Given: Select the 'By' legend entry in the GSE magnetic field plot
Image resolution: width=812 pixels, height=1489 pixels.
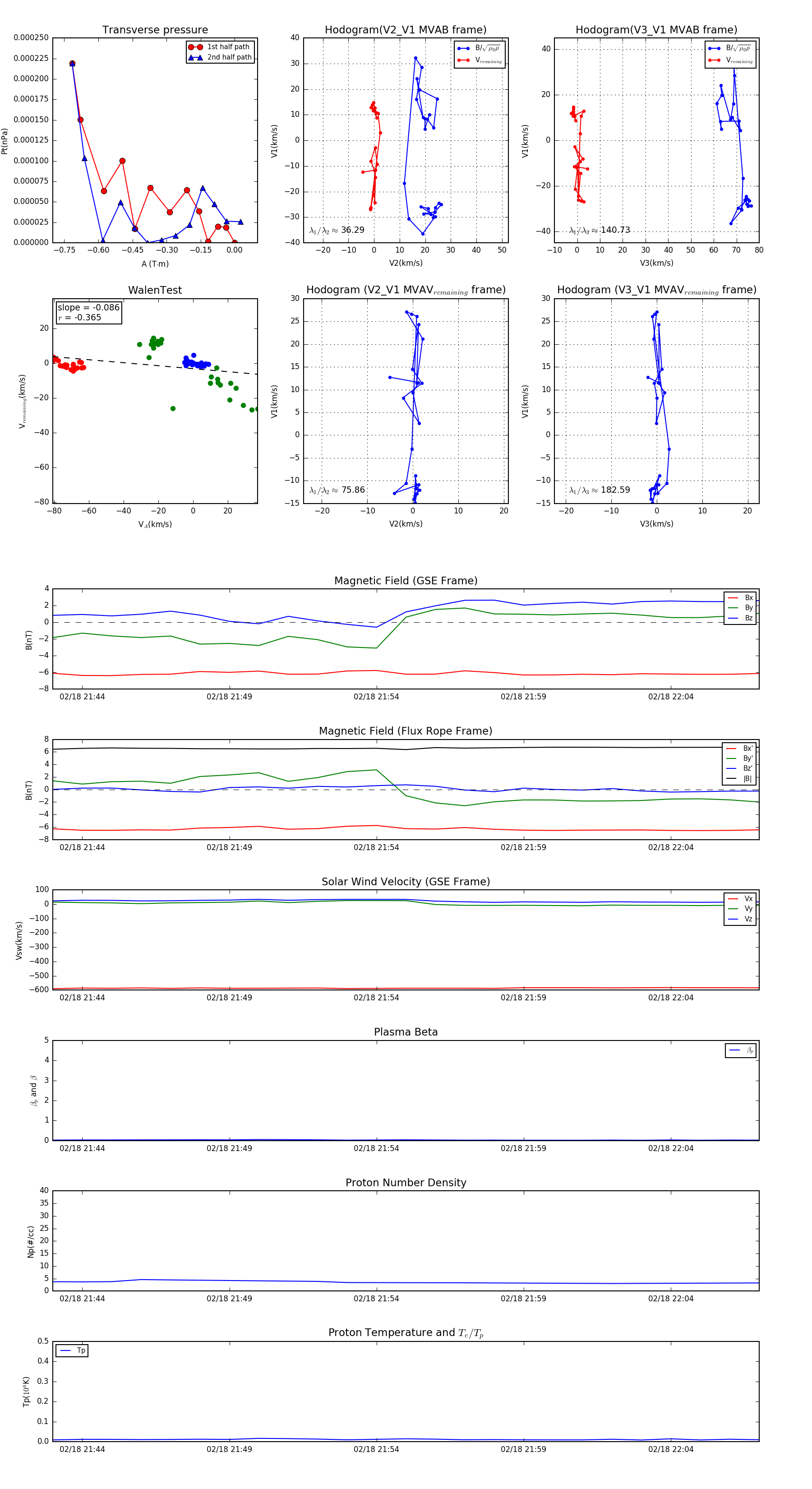Looking at the screenshot, I should coord(740,607).
